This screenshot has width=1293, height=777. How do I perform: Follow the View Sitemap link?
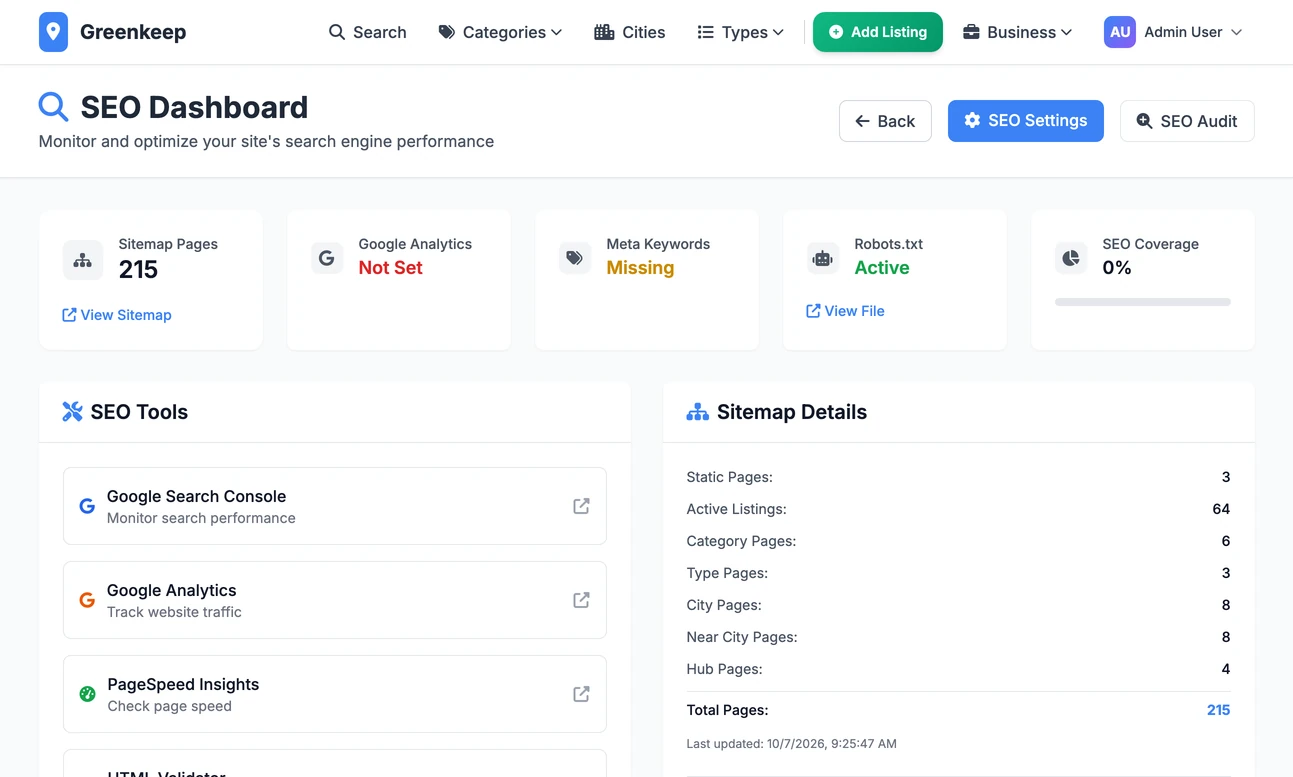117,315
